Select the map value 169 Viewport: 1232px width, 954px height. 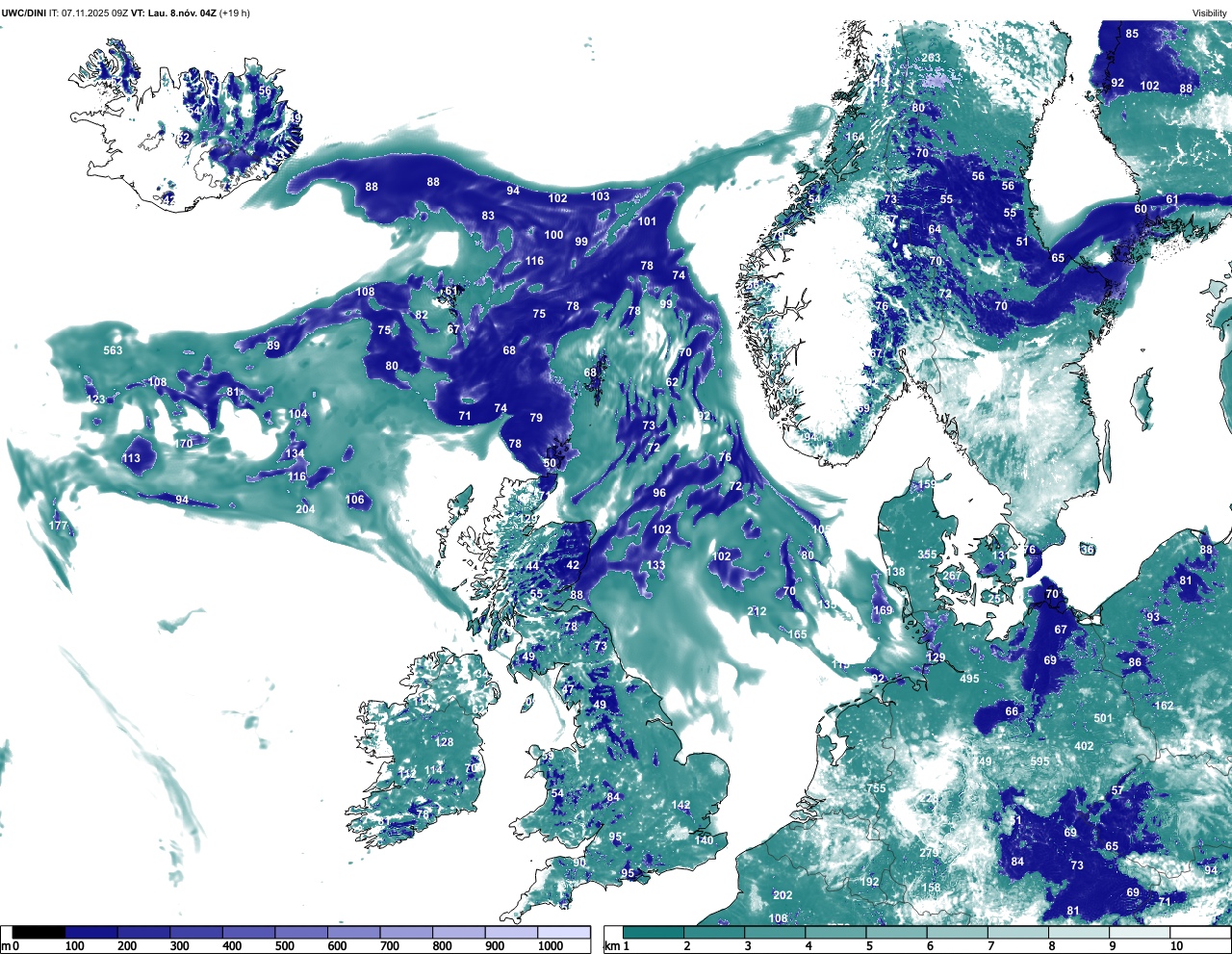[x=883, y=610]
